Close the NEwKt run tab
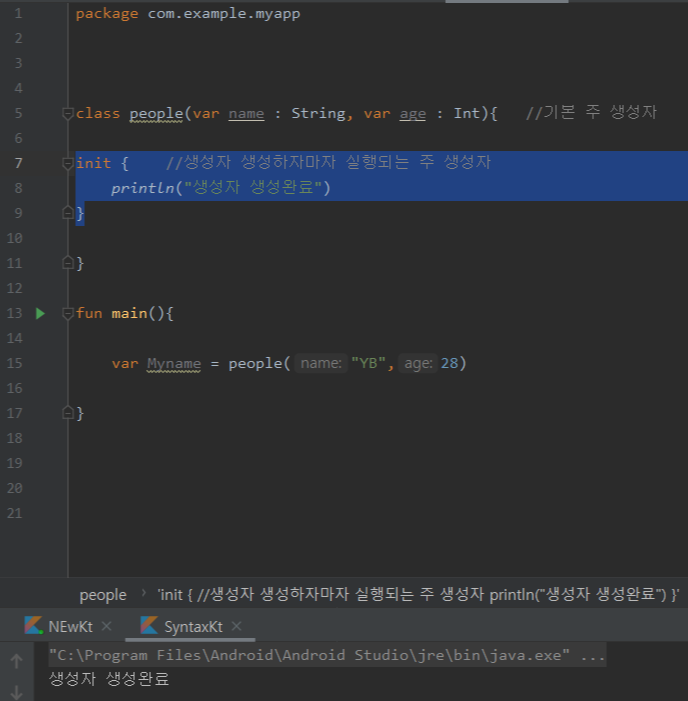The image size is (688, 701). pyautogui.click(x=106, y=626)
